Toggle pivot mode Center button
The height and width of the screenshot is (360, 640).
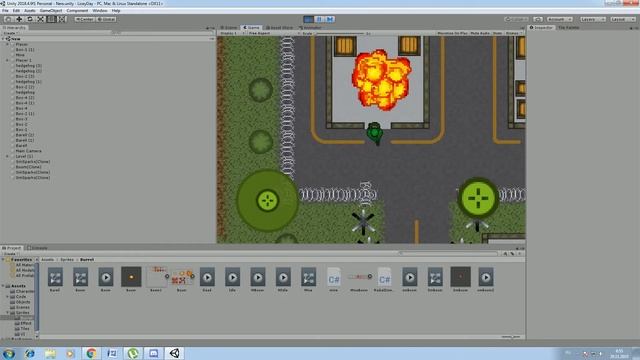coord(84,19)
